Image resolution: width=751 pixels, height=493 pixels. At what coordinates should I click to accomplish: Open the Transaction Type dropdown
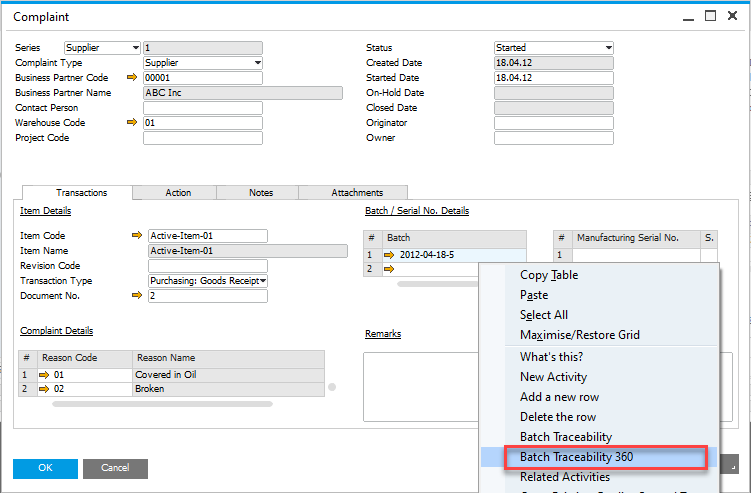(x=262, y=281)
